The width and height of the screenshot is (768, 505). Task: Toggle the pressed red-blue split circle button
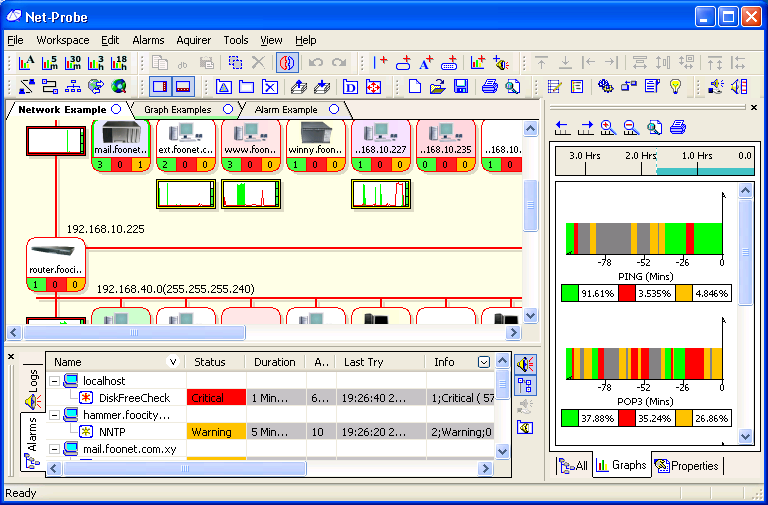(287, 63)
